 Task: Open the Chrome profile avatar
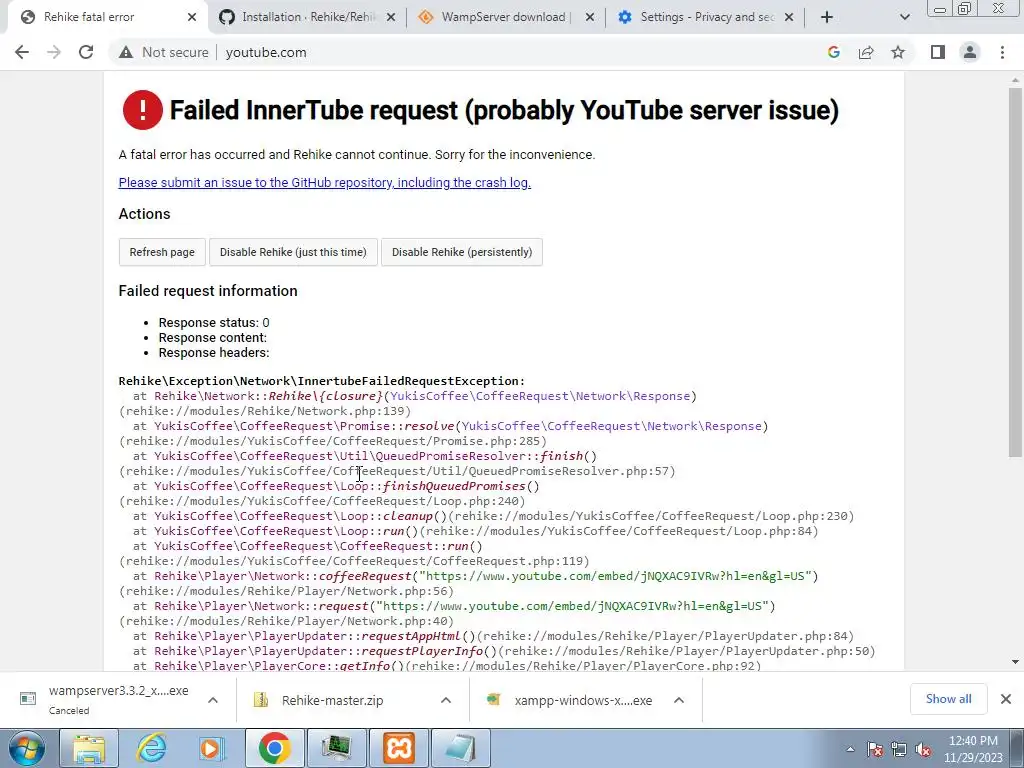click(970, 52)
